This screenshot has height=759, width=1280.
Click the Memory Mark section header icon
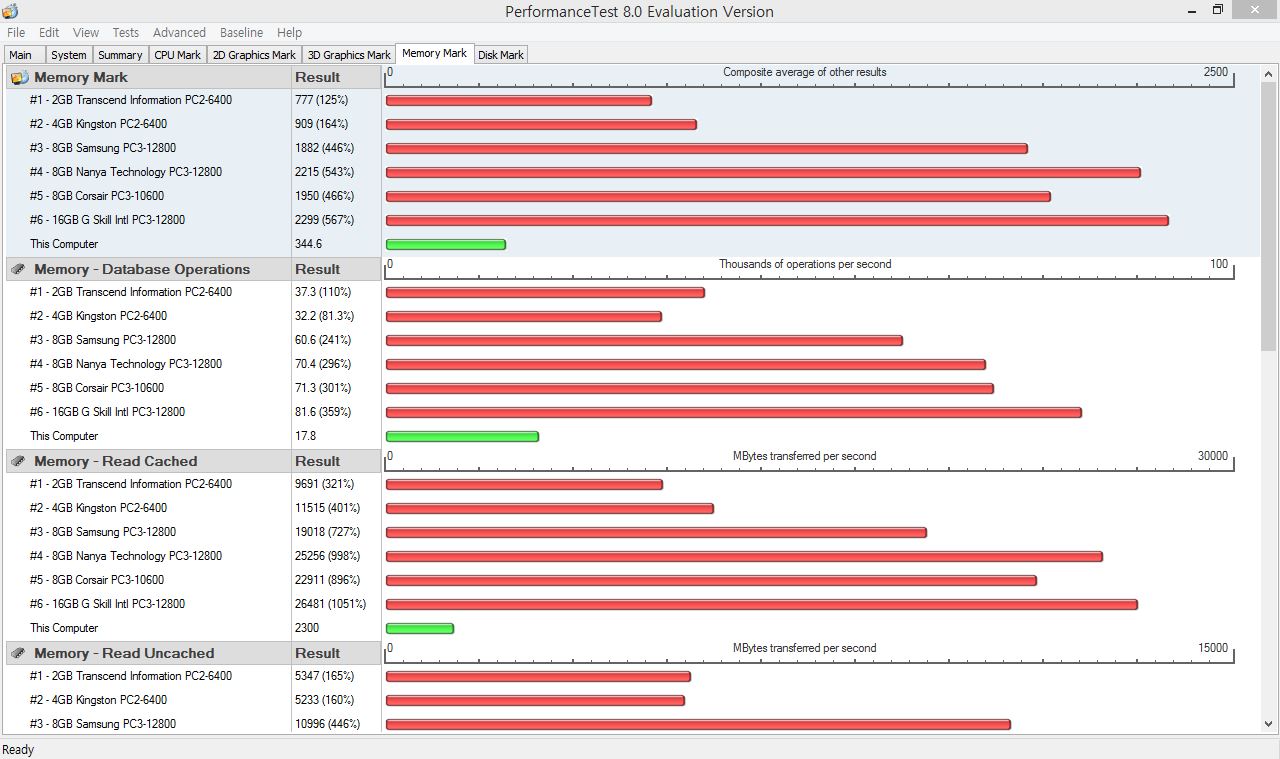point(19,77)
